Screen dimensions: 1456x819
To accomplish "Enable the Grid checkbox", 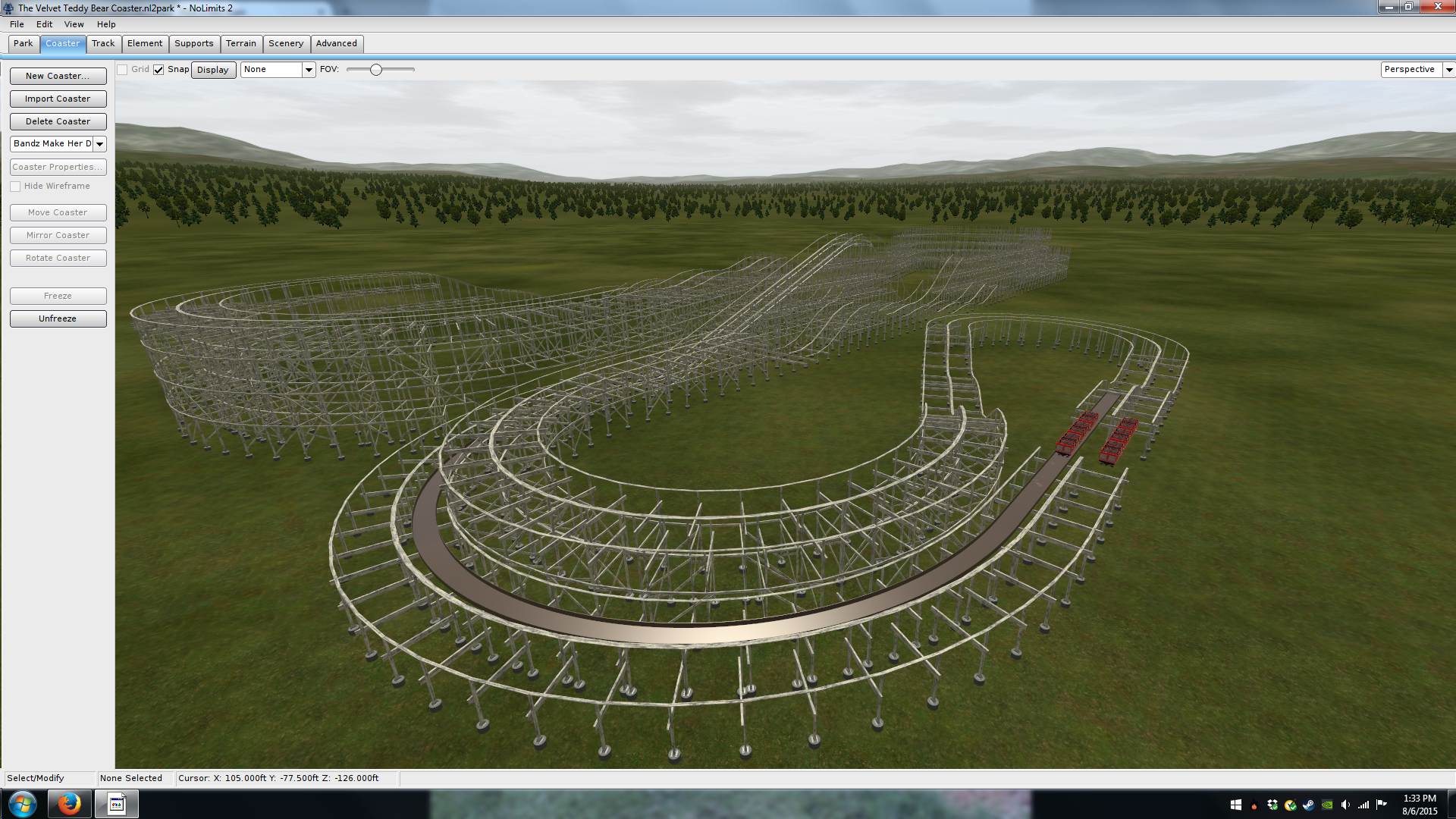I will click(122, 70).
